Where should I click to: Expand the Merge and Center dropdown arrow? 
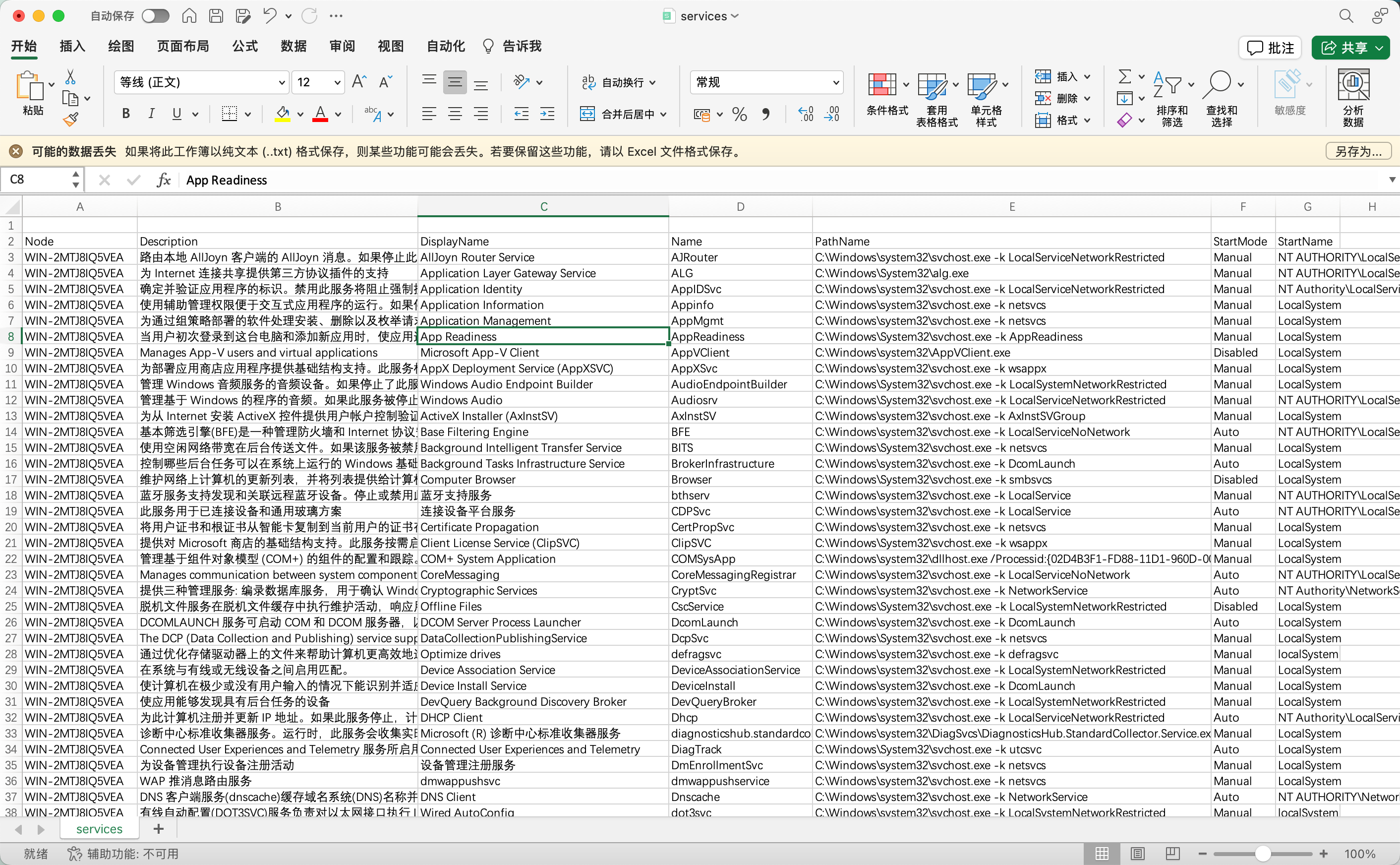point(663,115)
